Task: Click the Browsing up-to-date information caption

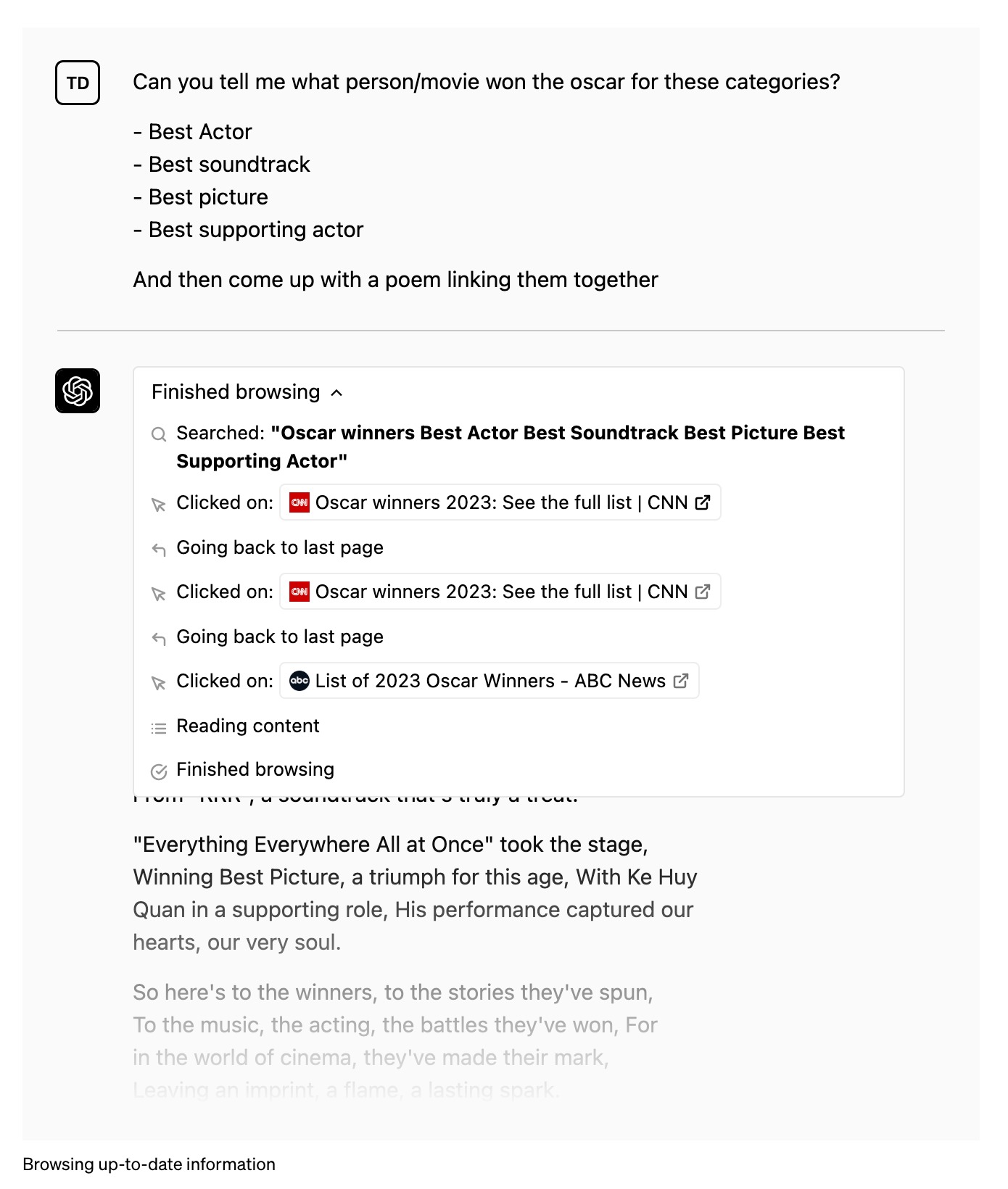Action: pyautogui.click(x=149, y=1164)
